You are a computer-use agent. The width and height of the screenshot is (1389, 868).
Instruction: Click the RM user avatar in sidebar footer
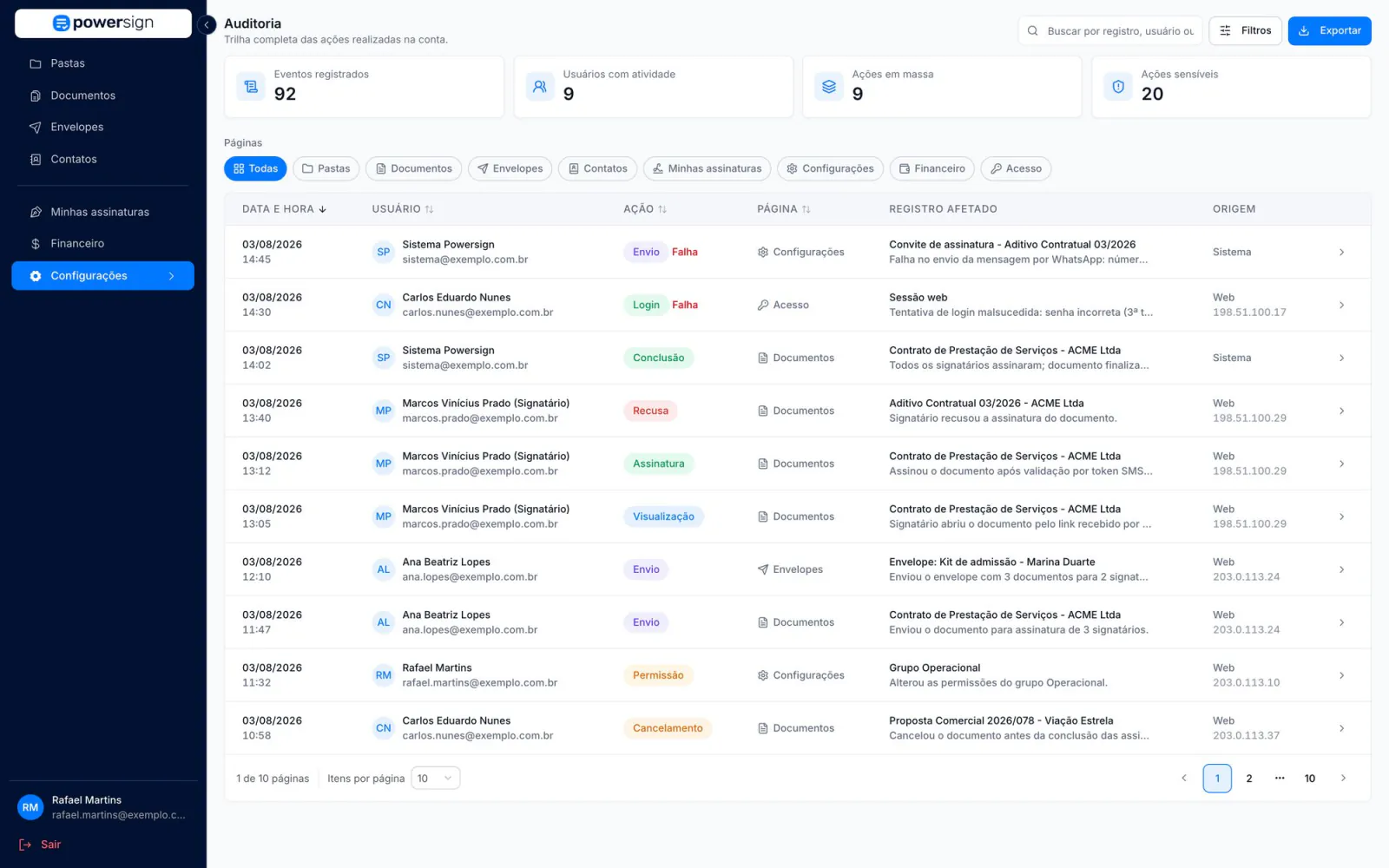pyautogui.click(x=30, y=807)
